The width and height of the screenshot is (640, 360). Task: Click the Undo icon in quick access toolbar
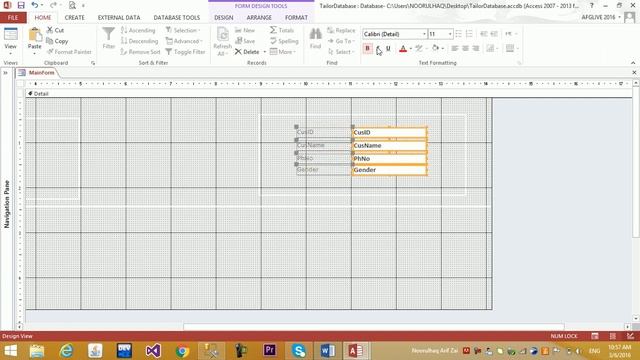pyautogui.click(x=35, y=5)
